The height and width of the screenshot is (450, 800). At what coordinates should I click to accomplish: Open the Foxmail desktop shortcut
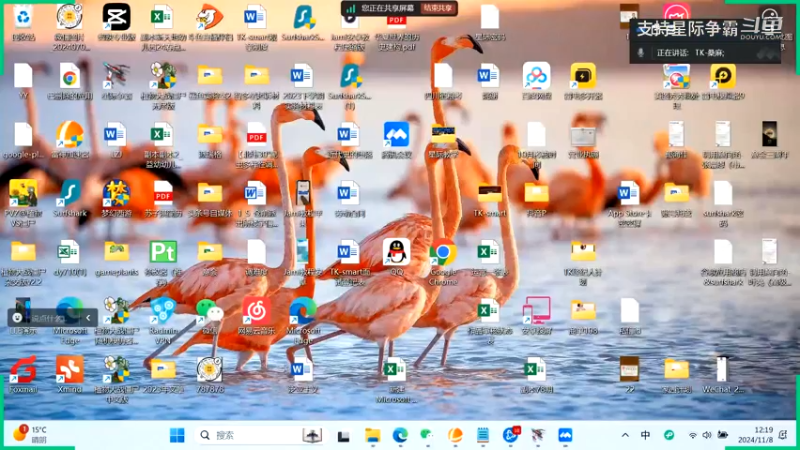coord(23,369)
